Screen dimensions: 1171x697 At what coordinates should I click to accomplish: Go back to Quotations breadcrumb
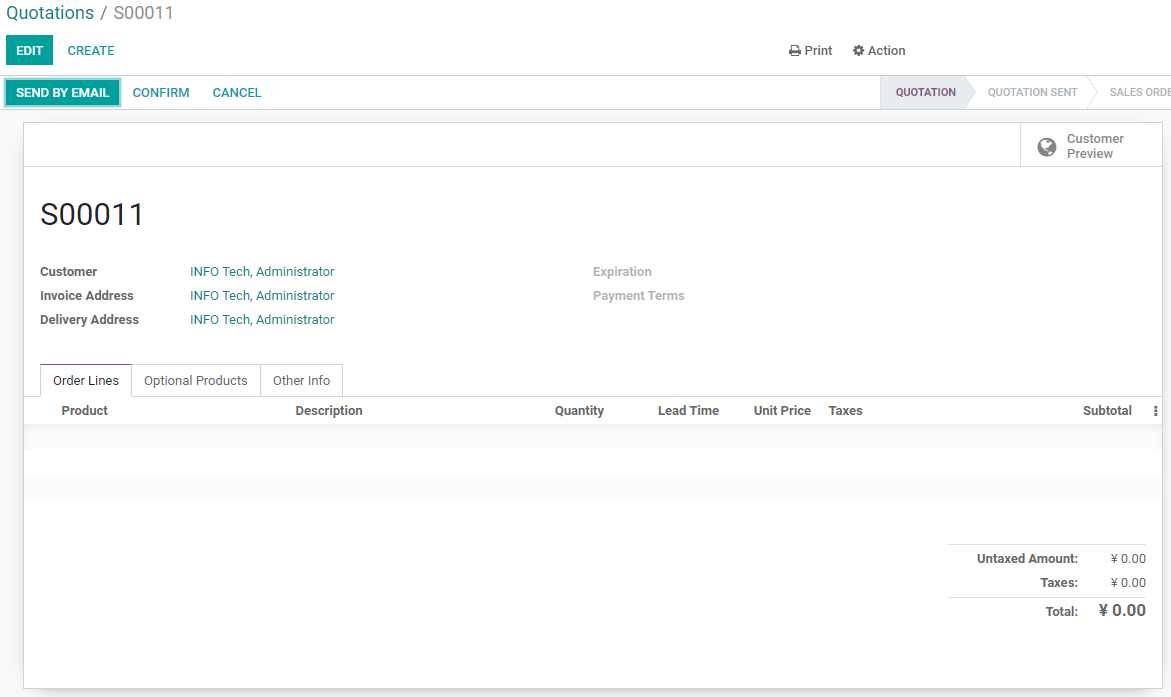pyautogui.click(x=50, y=13)
